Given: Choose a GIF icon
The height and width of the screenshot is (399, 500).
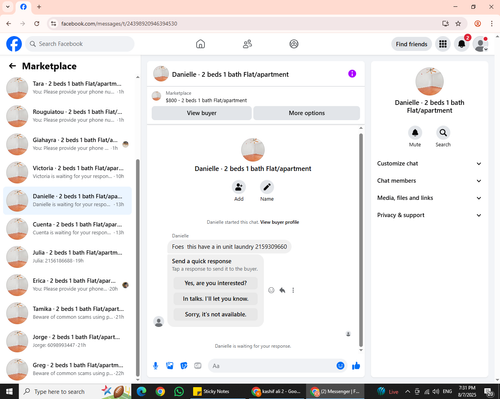Looking at the screenshot, I should click(x=198, y=366).
